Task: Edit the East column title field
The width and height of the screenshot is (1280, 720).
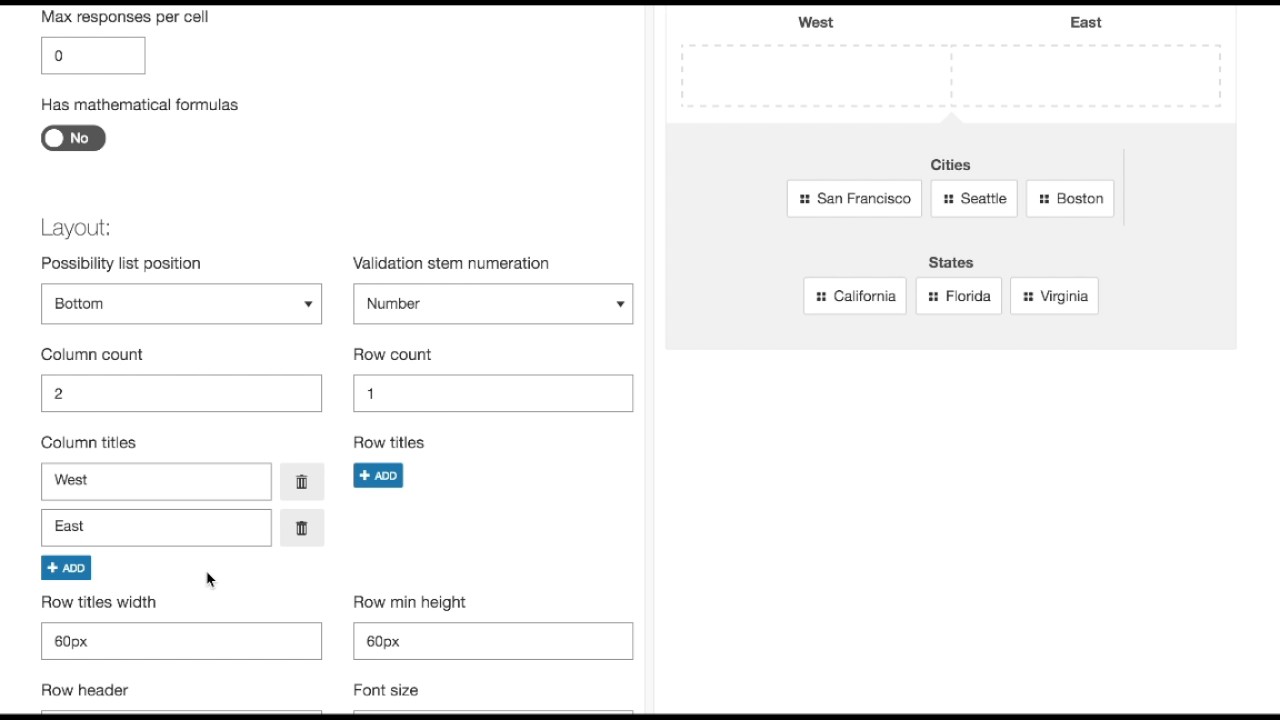Action: pyautogui.click(x=156, y=527)
